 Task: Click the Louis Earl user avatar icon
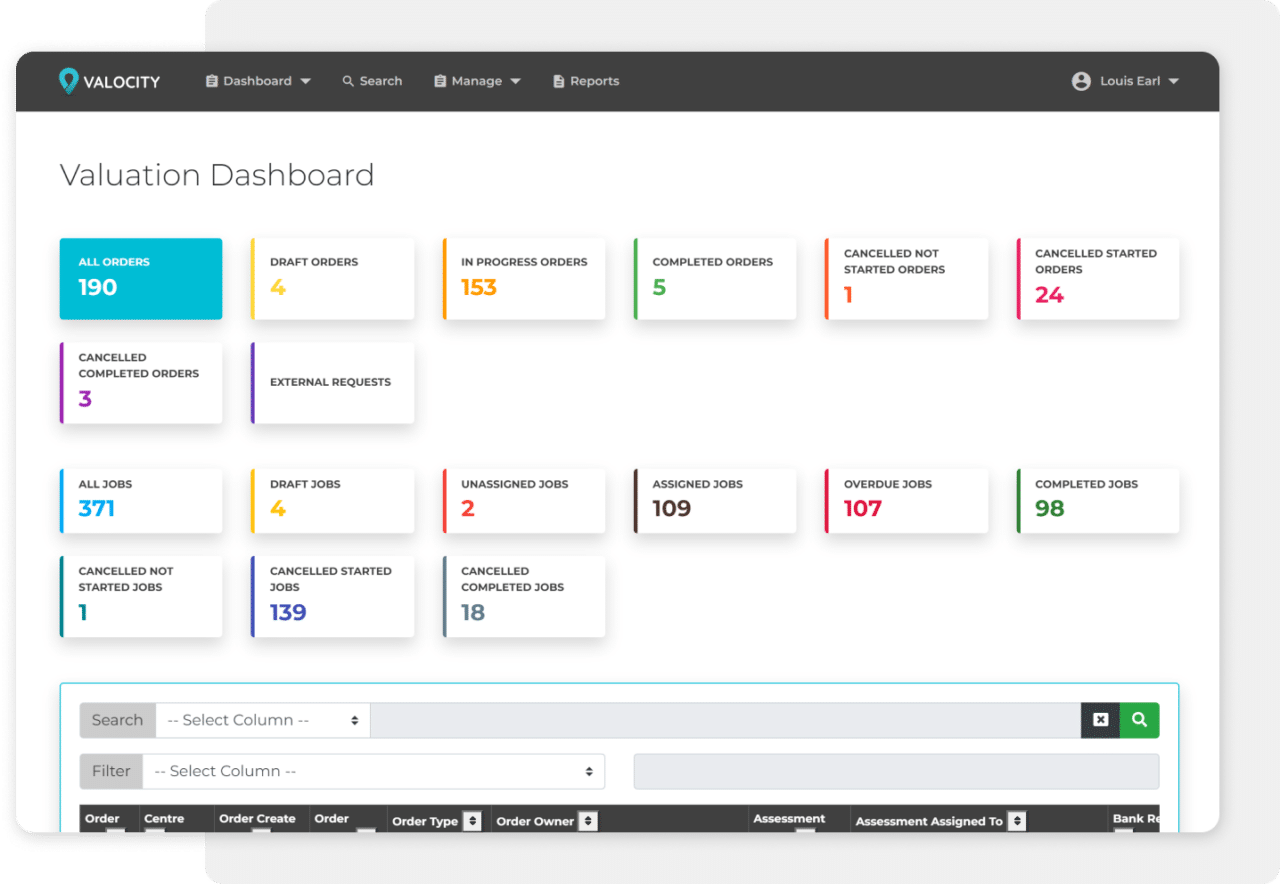point(1081,81)
